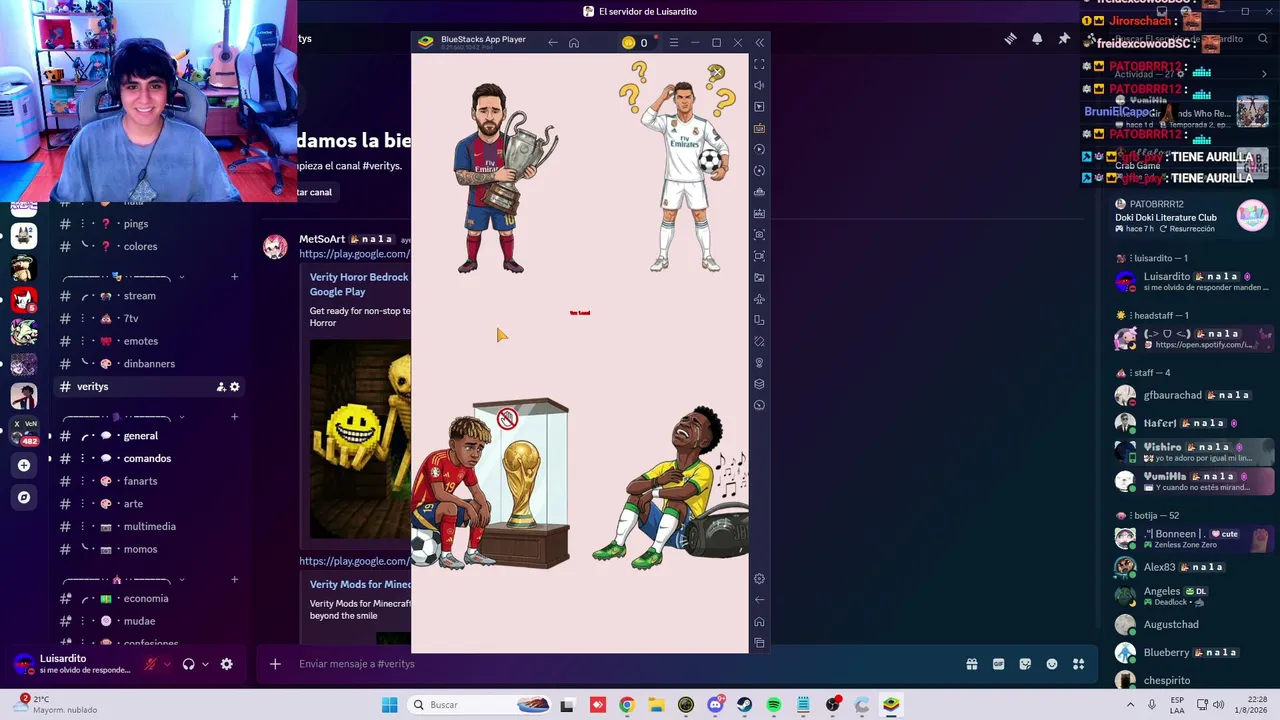Create channel in category above general
The height and width of the screenshot is (720, 1280).
pos(234,417)
